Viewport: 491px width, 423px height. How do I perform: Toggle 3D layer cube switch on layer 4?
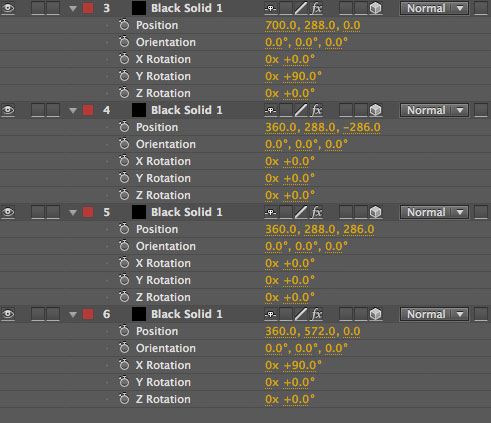376,110
